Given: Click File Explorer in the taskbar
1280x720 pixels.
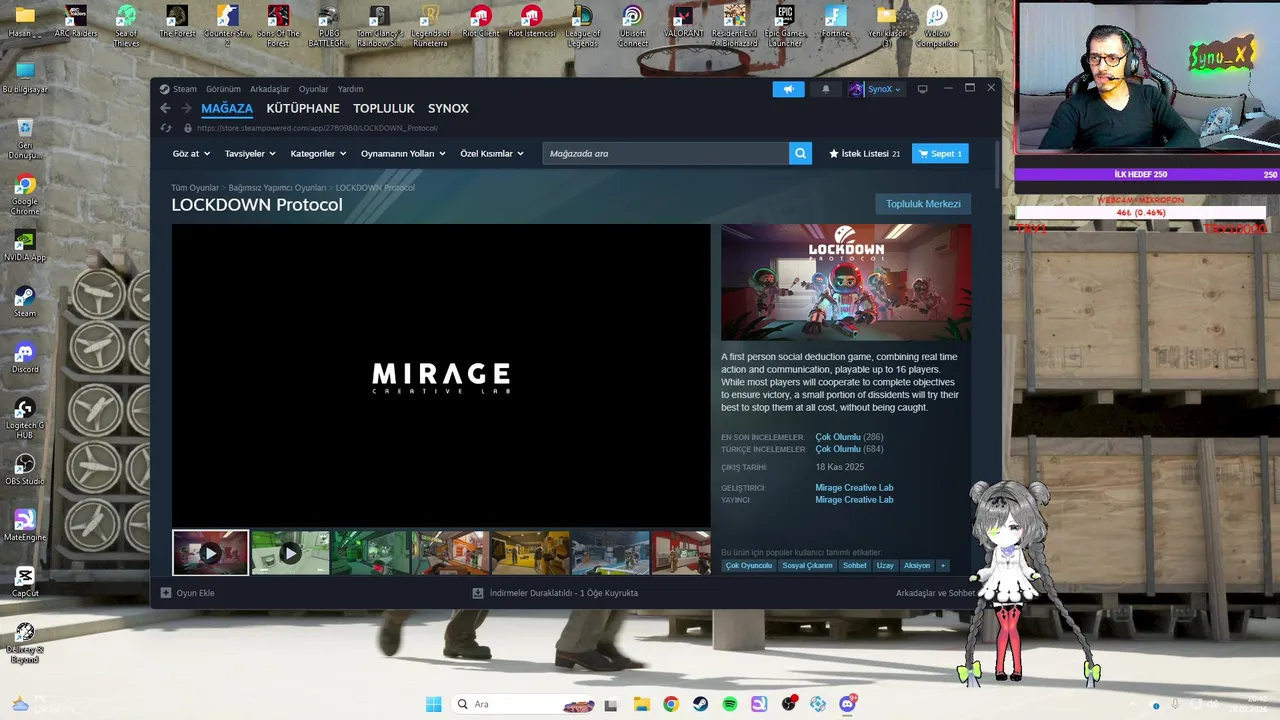Looking at the screenshot, I should tap(641, 704).
